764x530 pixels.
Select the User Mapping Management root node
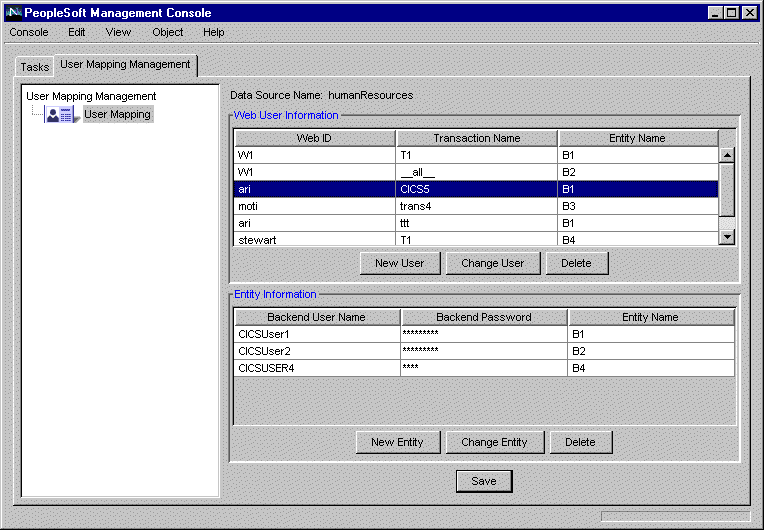point(91,96)
